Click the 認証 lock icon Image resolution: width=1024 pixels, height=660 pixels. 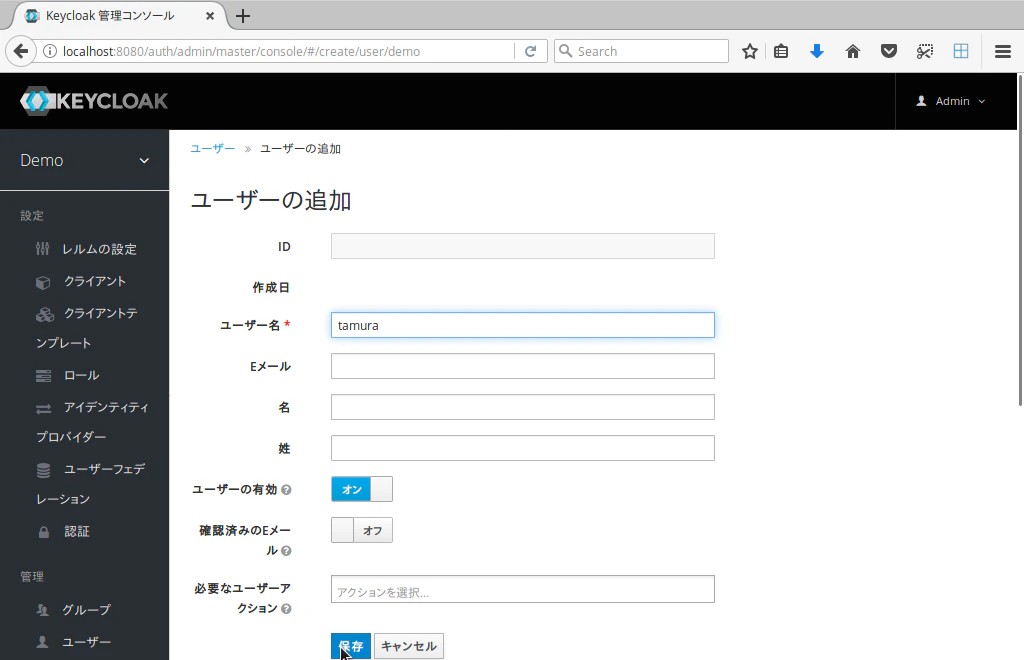(x=43, y=532)
